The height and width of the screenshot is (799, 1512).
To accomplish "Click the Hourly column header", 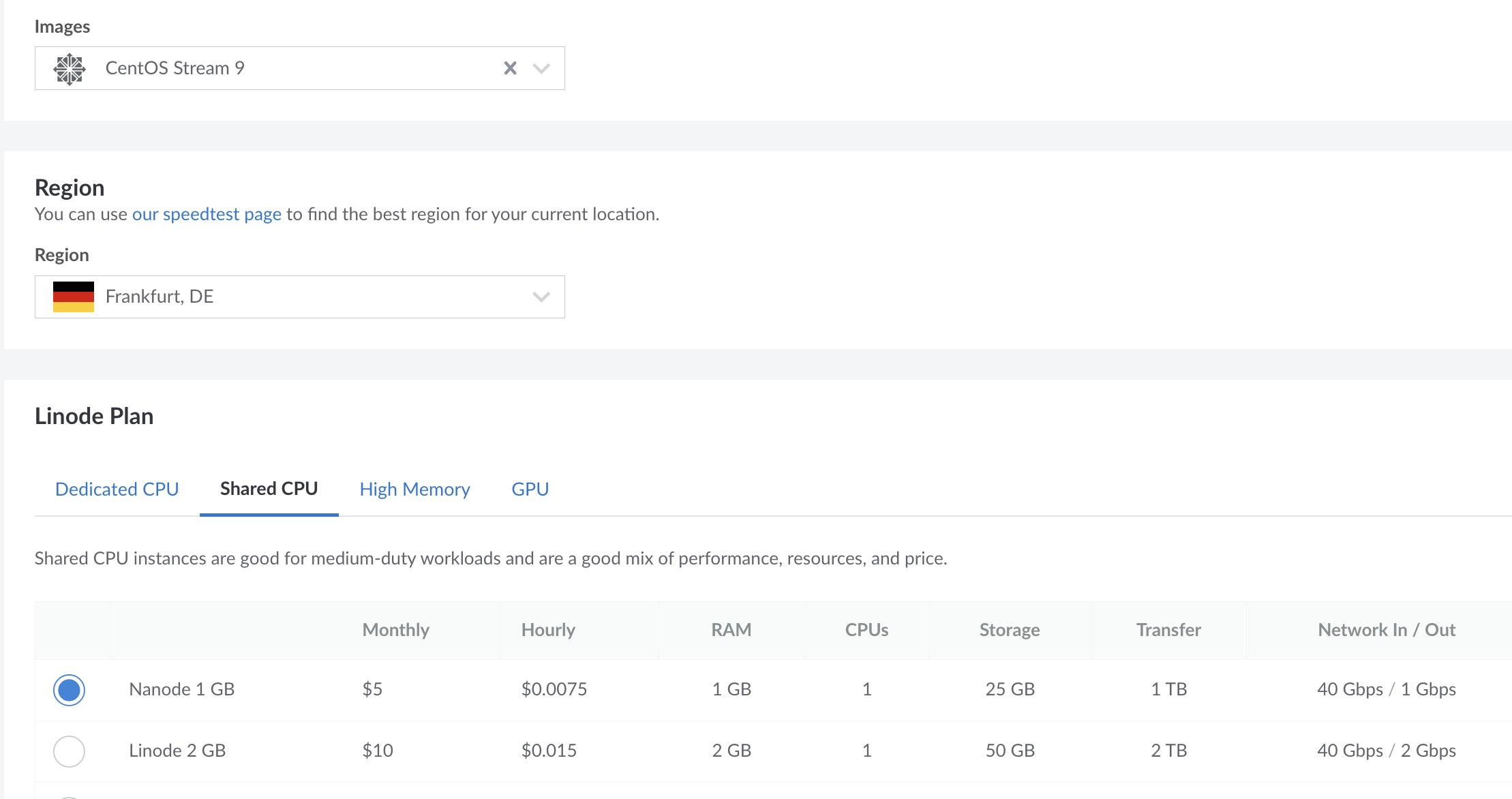I will click(548, 630).
